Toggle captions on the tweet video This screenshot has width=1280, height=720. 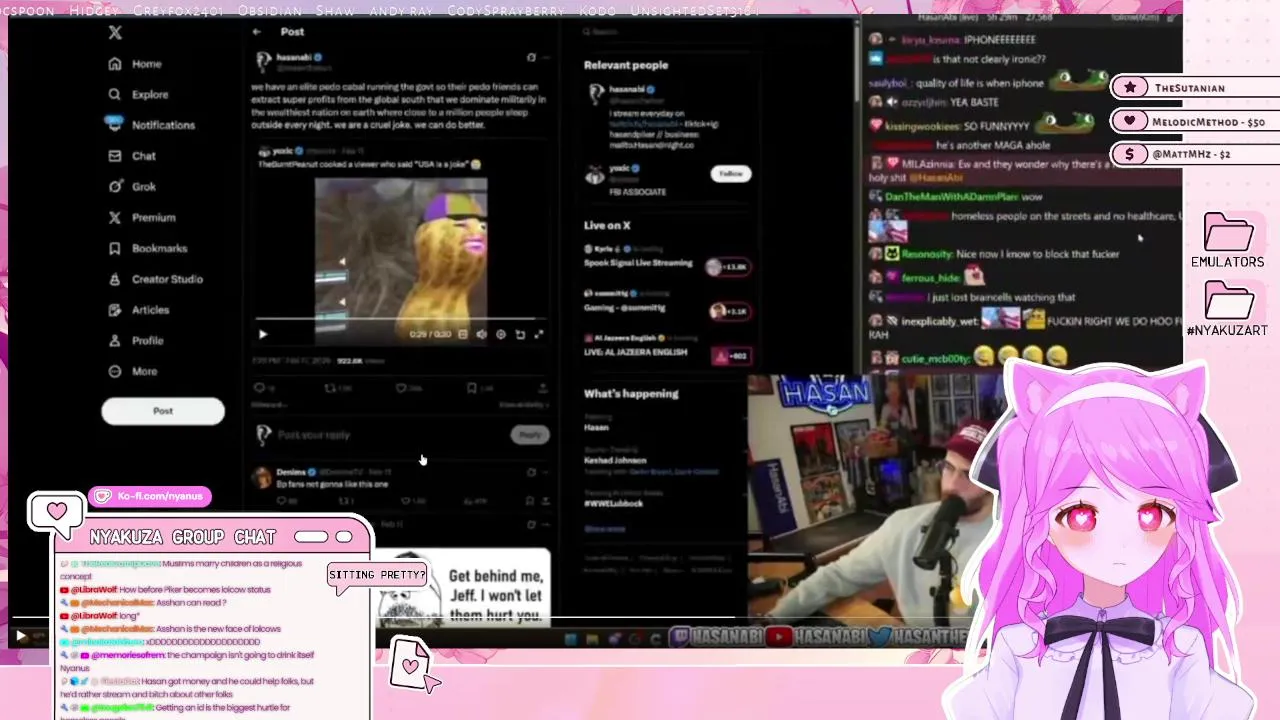pyautogui.click(x=462, y=335)
